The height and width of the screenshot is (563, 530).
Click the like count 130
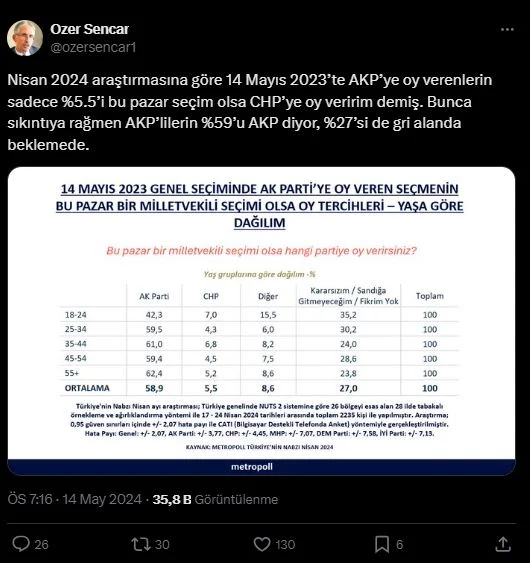285,545
